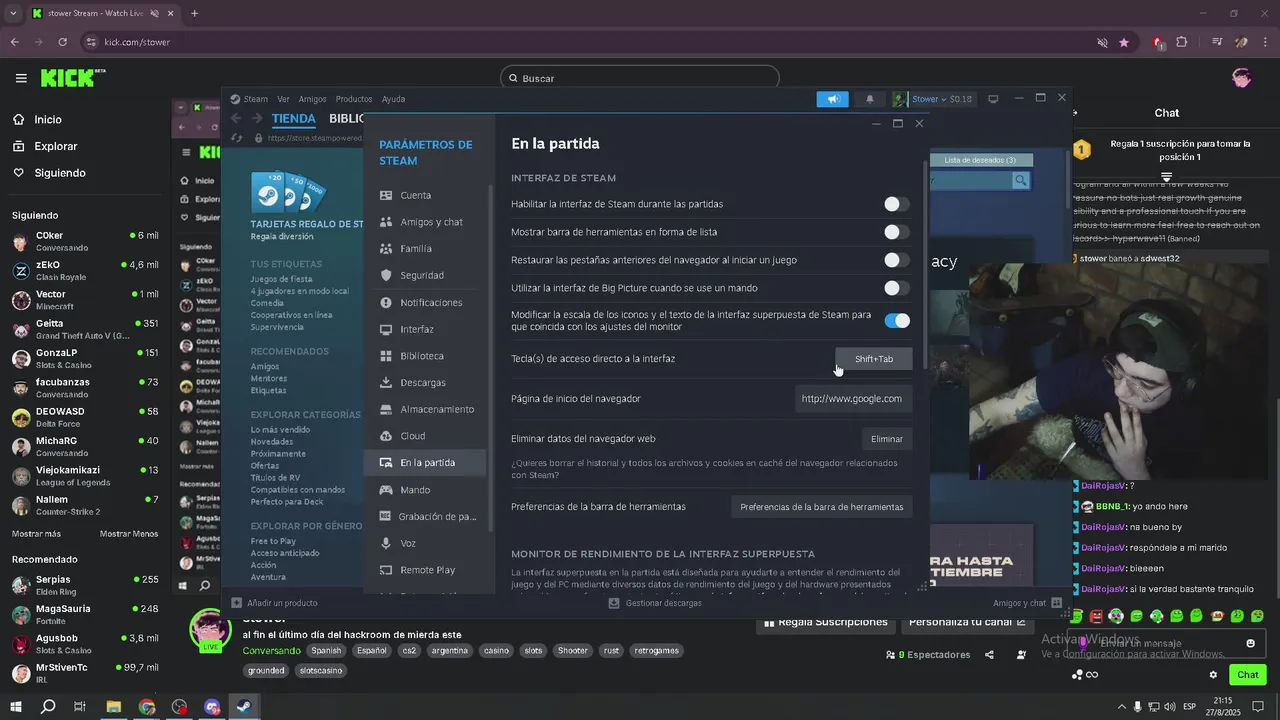Image resolution: width=1280 pixels, height=720 pixels.
Task: Open the Ver menu in Steam
Action: [283, 99]
